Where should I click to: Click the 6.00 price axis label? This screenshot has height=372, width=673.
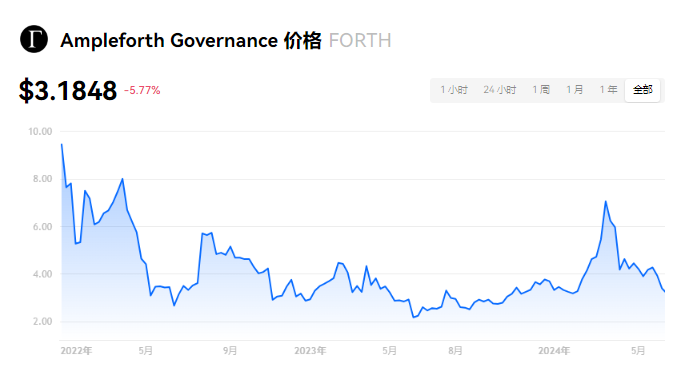[x=42, y=227]
